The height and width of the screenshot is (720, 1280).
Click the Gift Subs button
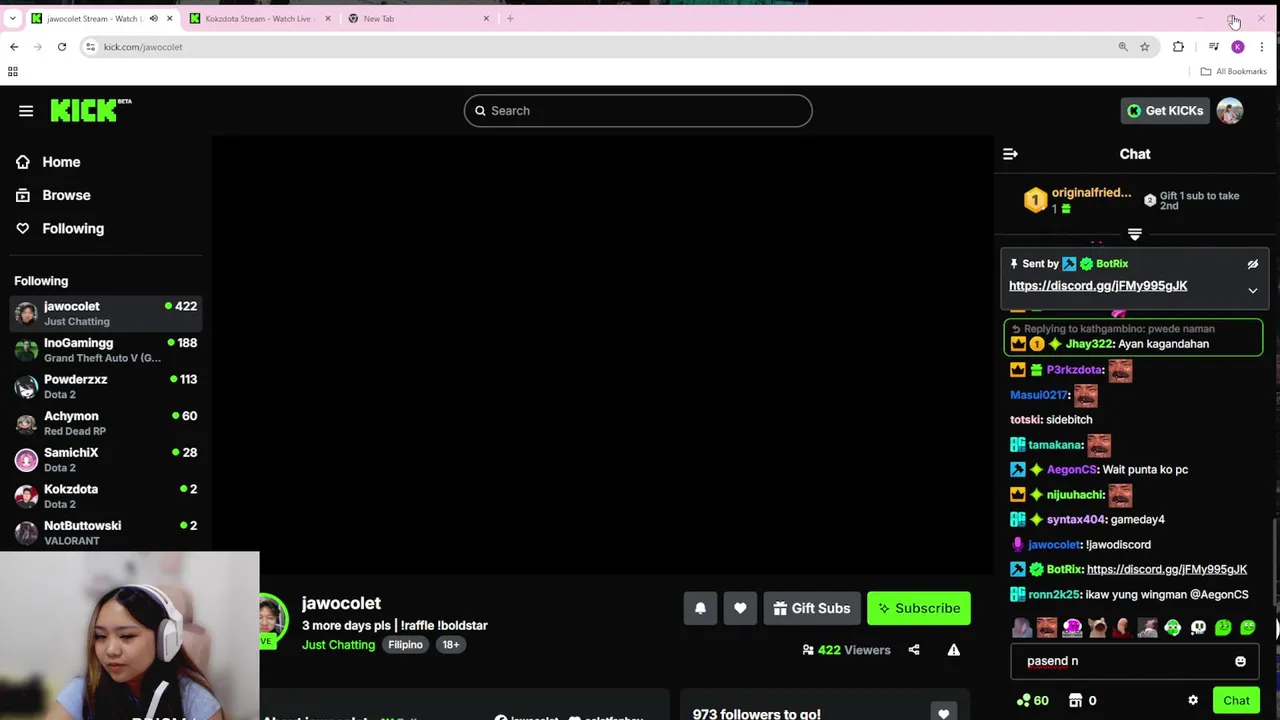[812, 608]
